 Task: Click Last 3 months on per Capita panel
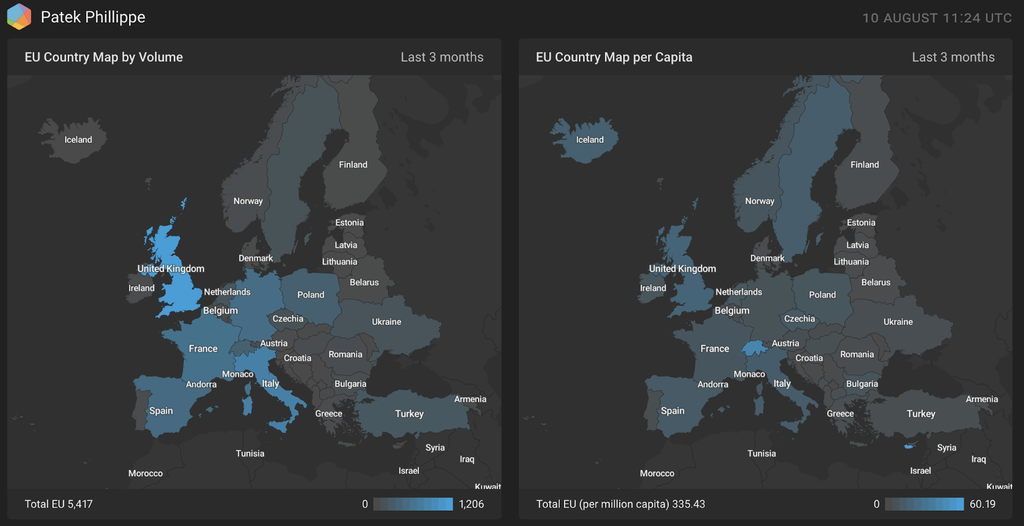(953, 57)
